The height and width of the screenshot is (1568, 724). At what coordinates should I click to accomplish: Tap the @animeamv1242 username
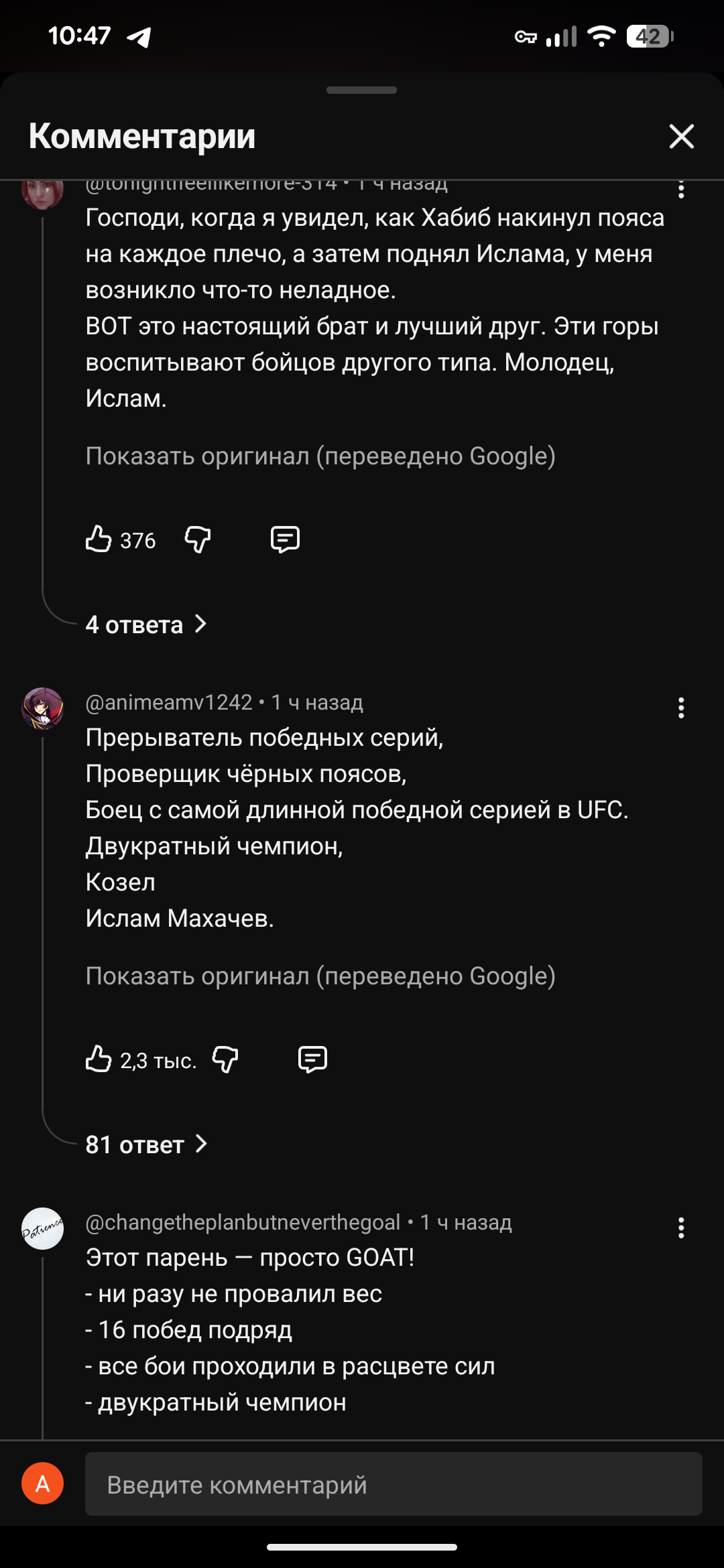[x=169, y=702]
